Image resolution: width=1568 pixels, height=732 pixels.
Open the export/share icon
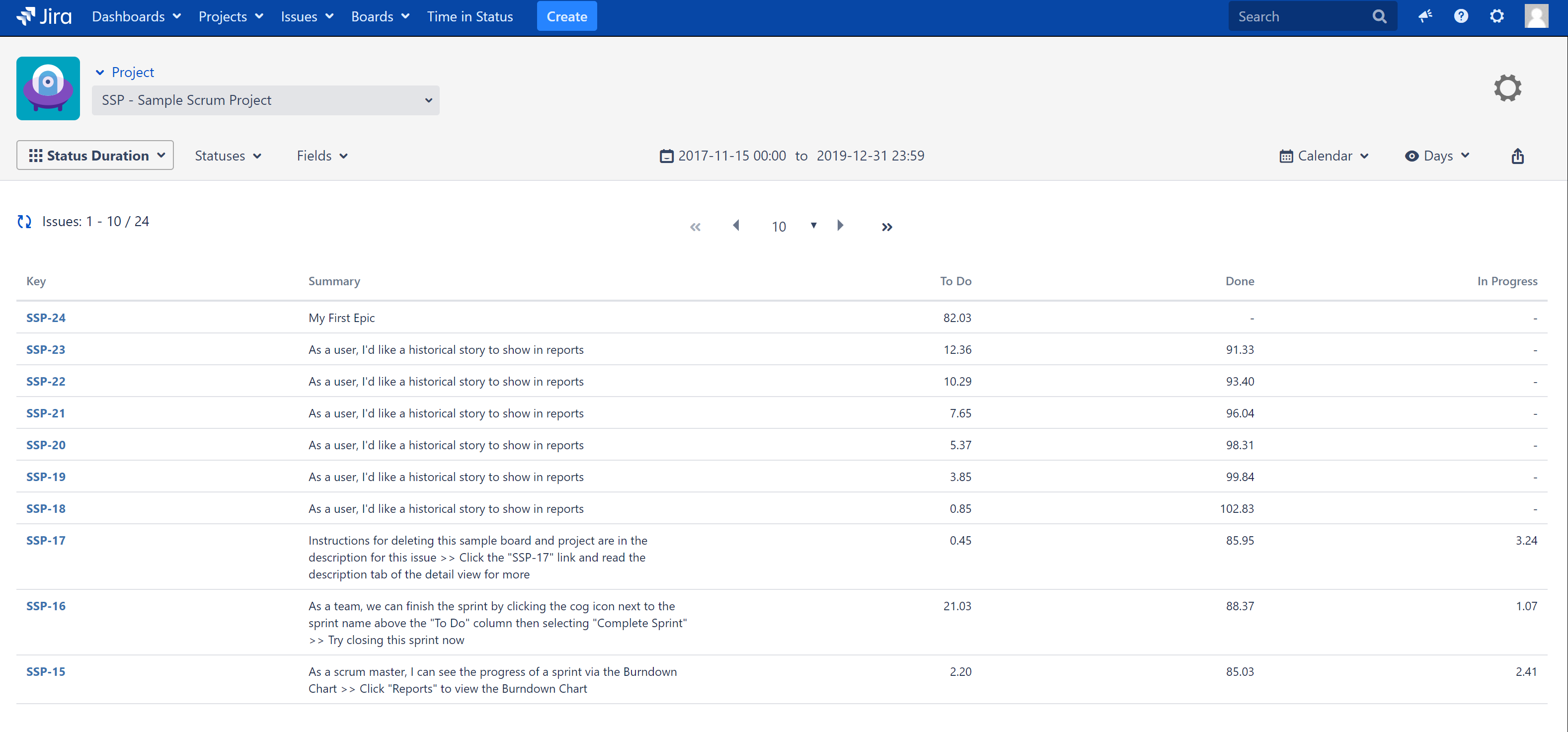click(x=1517, y=156)
